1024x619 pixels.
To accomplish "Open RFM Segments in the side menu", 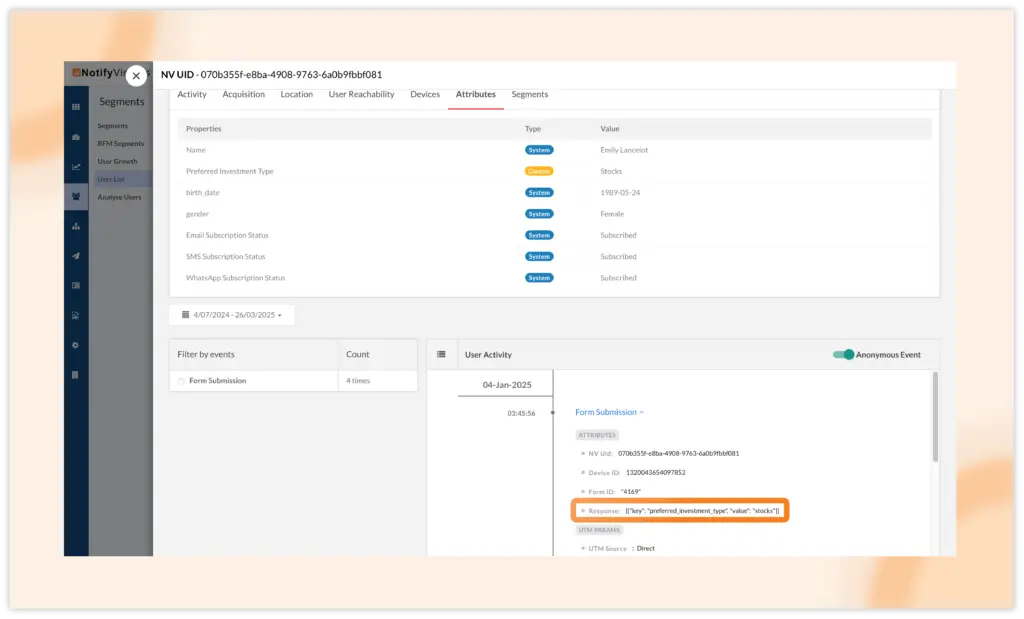I will [120, 144].
